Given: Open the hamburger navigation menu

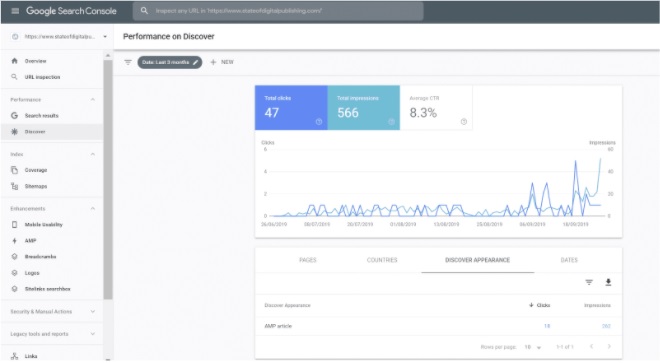Looking at the screenshot, I should pos(15,11).
